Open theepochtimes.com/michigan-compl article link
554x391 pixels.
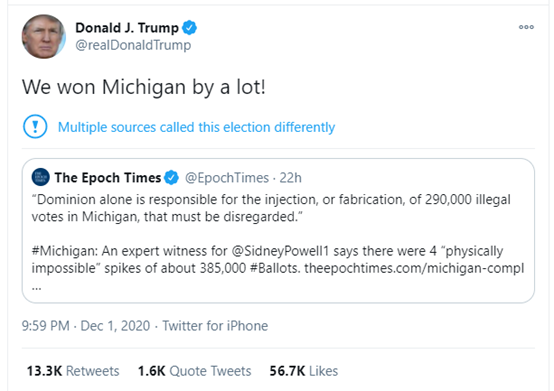pyautogui.click(x=414, y=268)
